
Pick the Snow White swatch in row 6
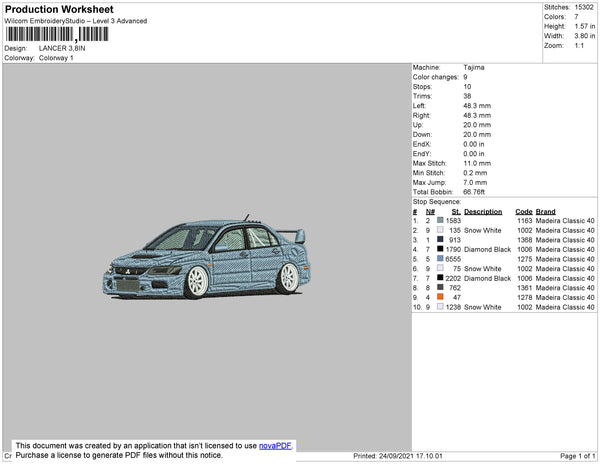point(440,268)
